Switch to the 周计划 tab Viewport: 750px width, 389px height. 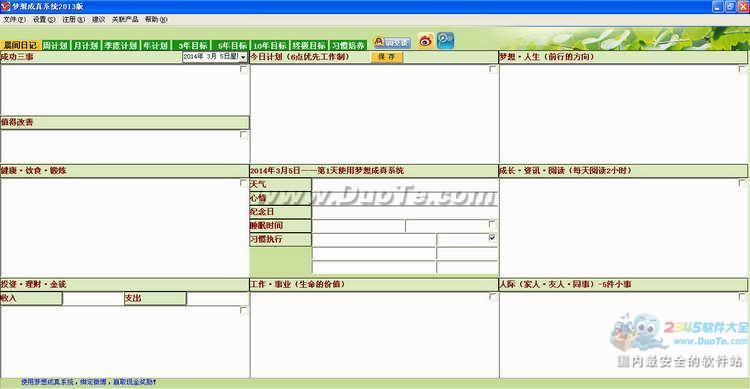click(55, 45)
